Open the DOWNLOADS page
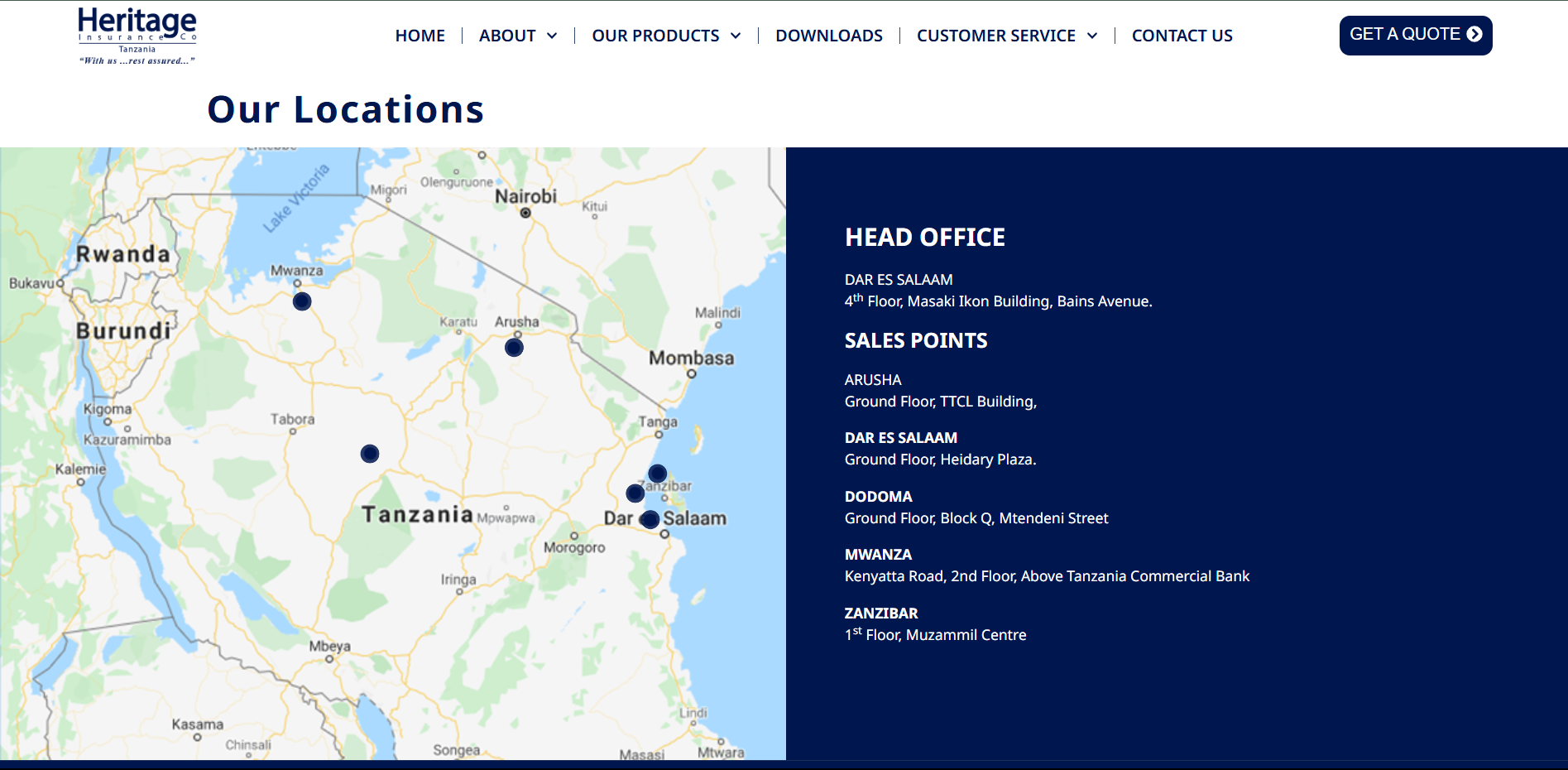 tap(828, 36)
